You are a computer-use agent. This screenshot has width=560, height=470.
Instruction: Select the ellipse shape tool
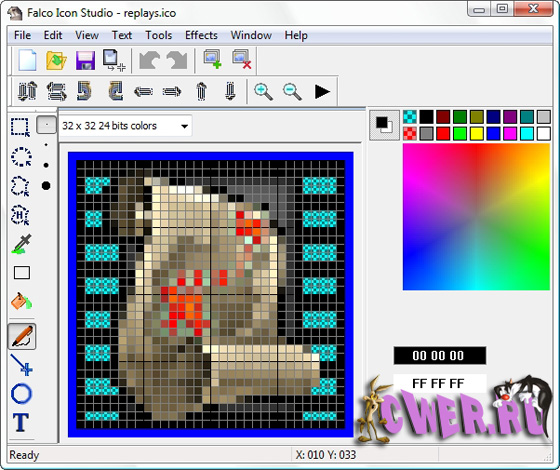point(21,394)
